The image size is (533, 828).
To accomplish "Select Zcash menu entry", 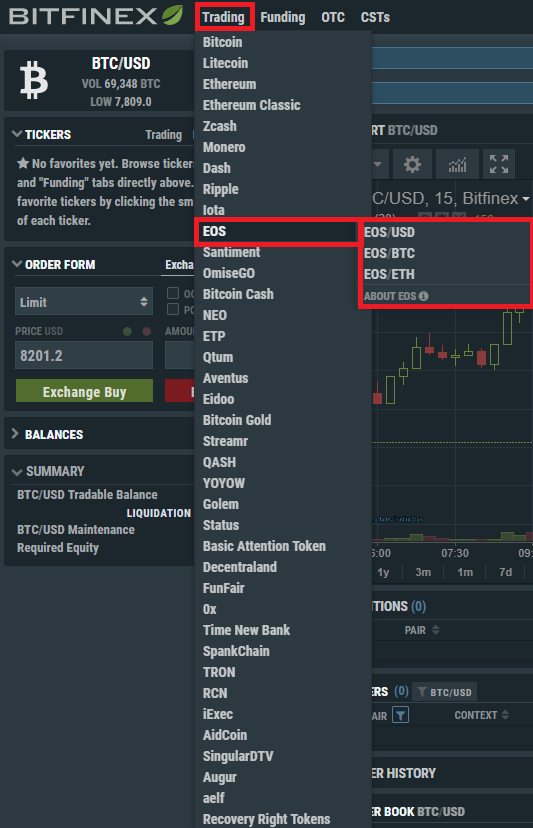I will tap(220, 126).
